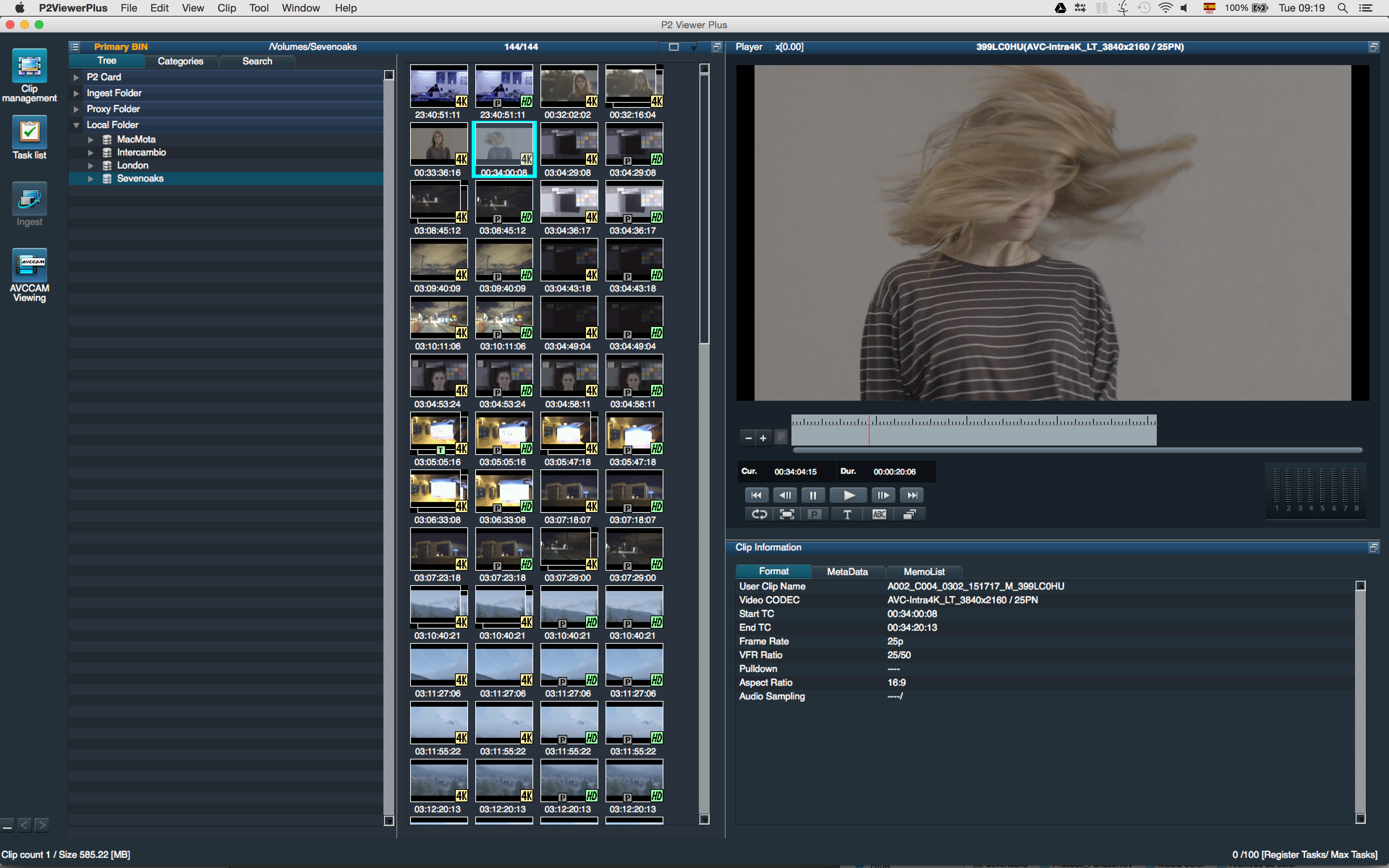Image resolution: width=1389 pixels, height=868 pixels.
Task: Expand the Ingest Folder tree node
Action: click(x=76, y=93)
